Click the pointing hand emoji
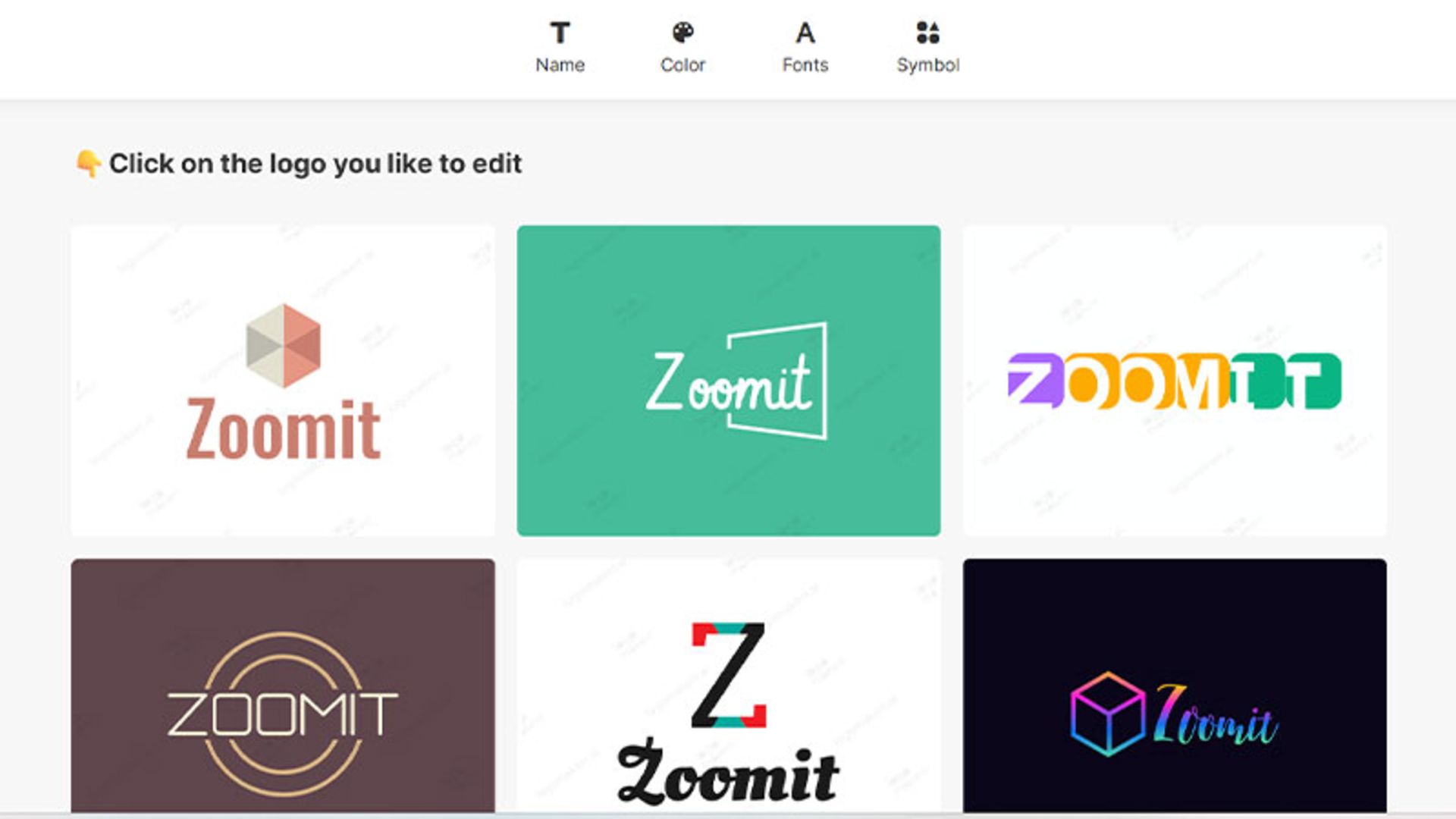Viewport: 1456px width, 819px height. coord(89,163)
